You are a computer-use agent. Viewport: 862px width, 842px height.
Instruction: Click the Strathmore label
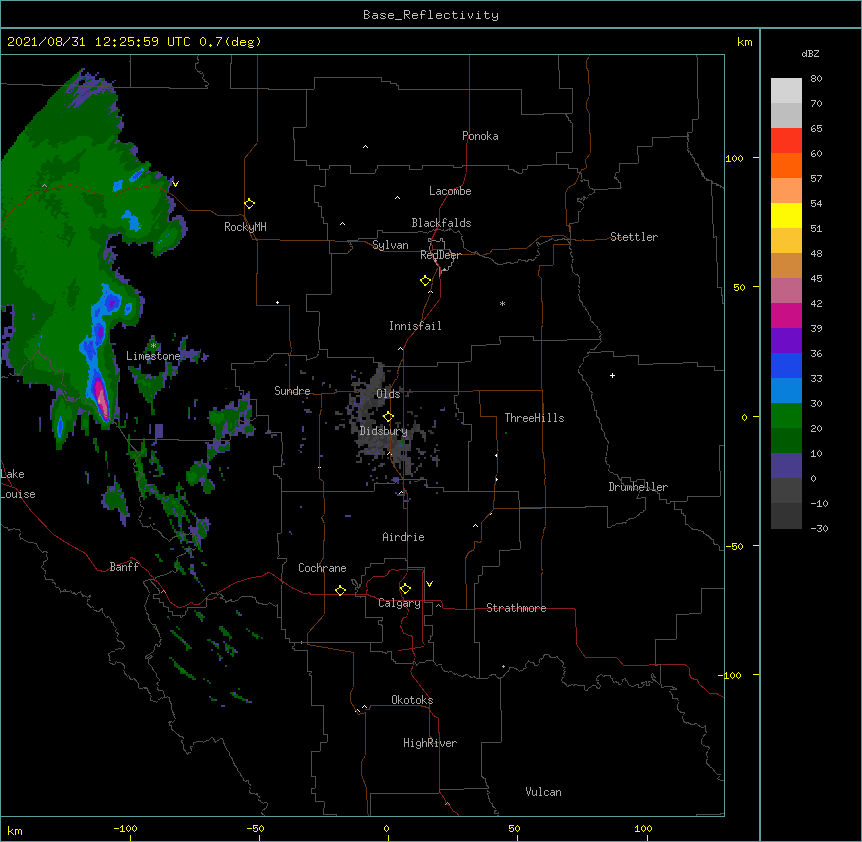click(x=516, y=608)
